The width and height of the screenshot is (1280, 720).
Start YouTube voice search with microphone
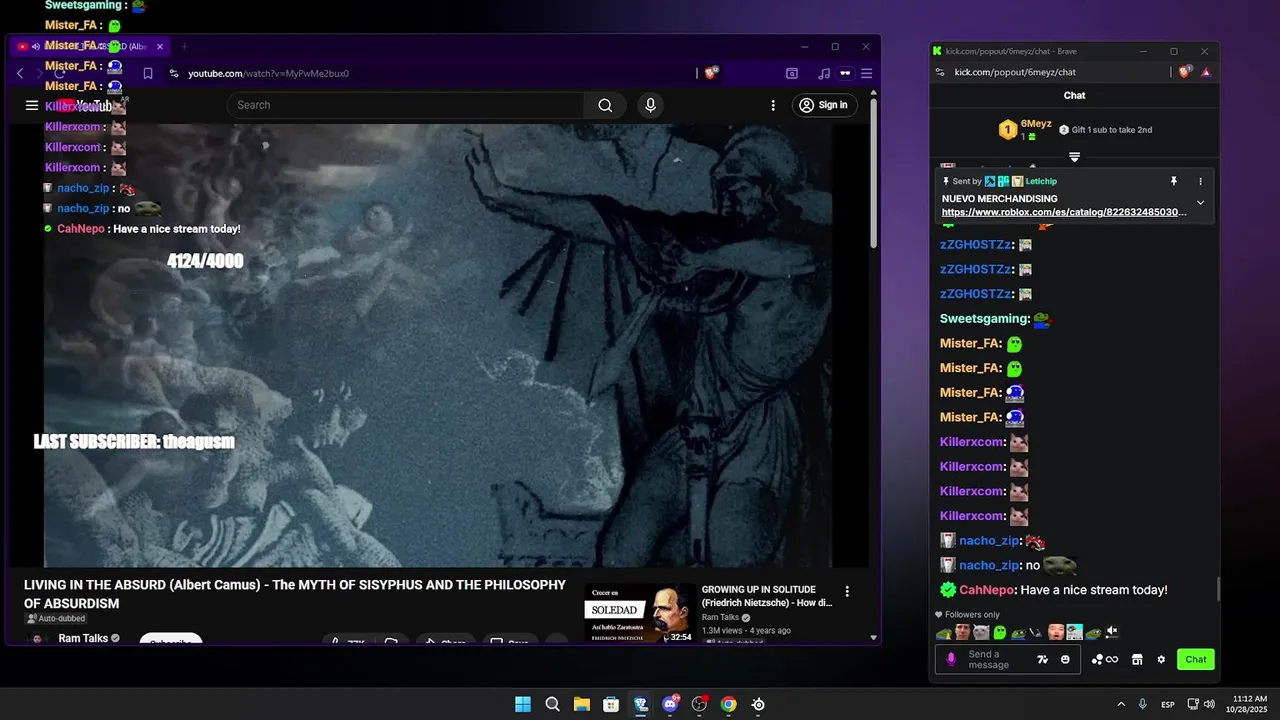coord(651,105)
